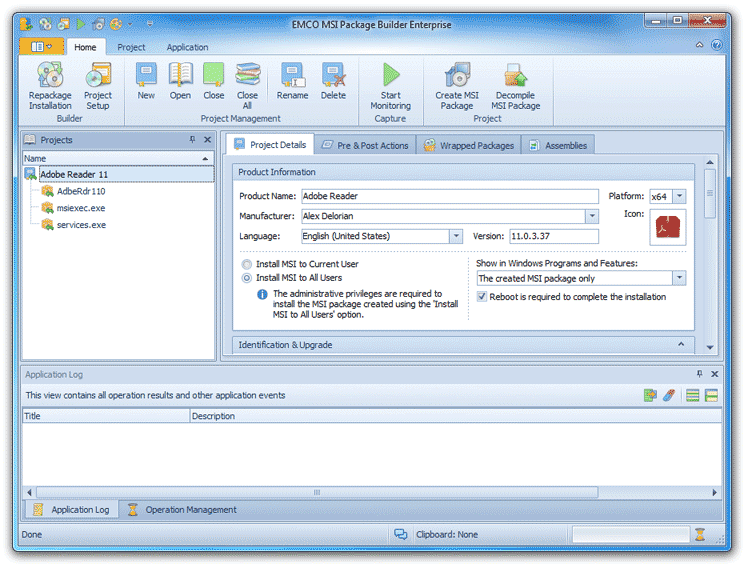
Task: Select the Decompile MSI Package icon
Action: (515, 75)
